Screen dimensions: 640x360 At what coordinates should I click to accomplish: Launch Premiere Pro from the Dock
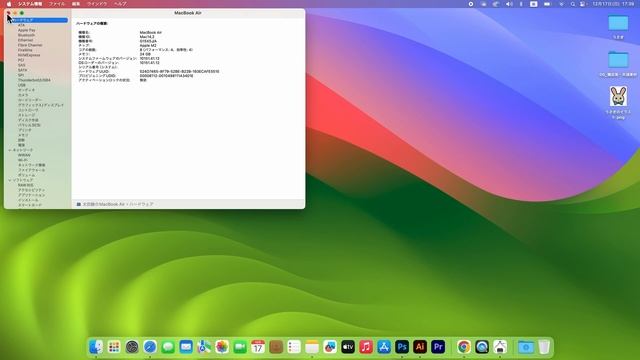438,347
